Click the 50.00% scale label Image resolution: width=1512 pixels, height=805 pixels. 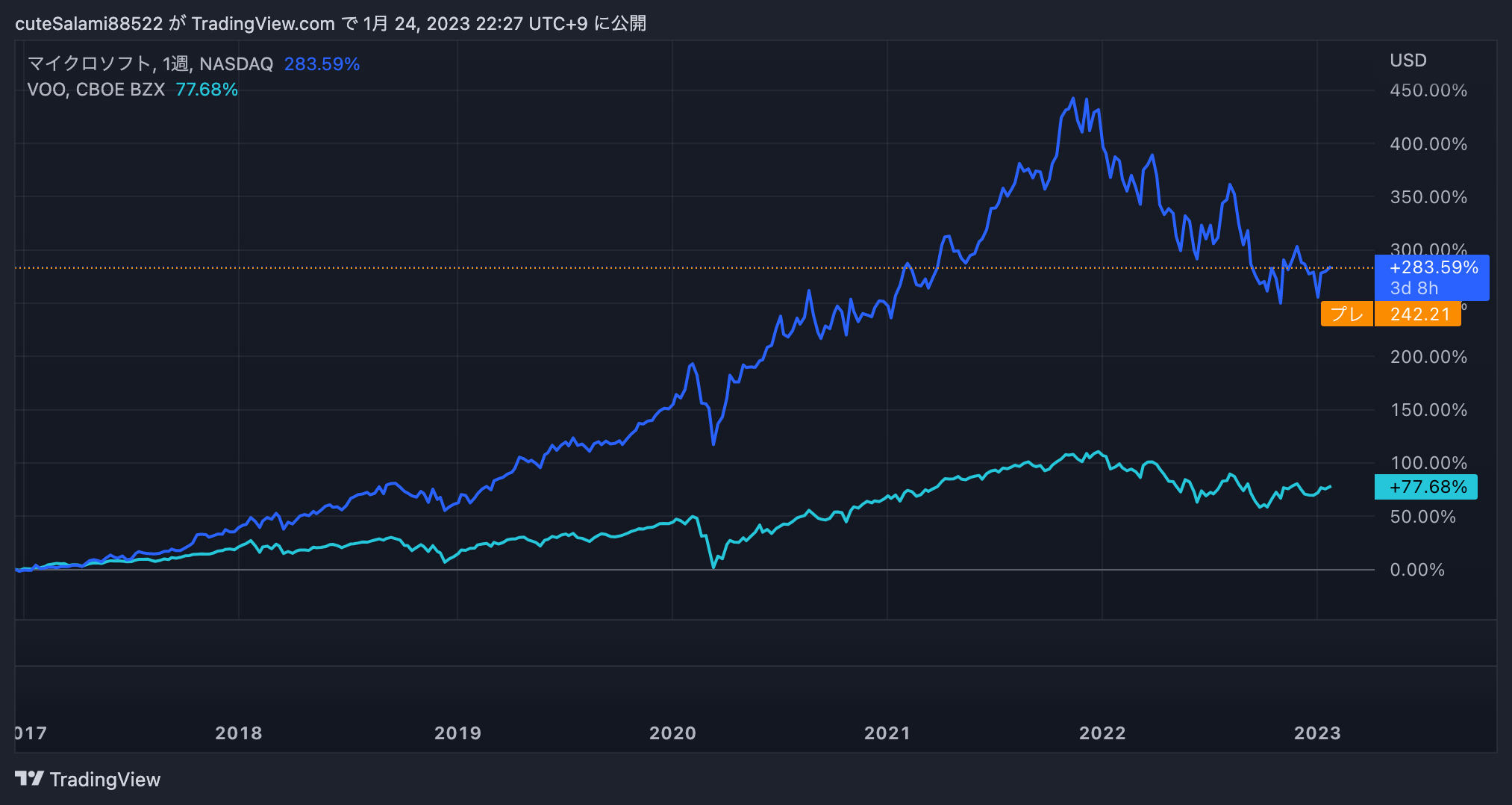1422,517
